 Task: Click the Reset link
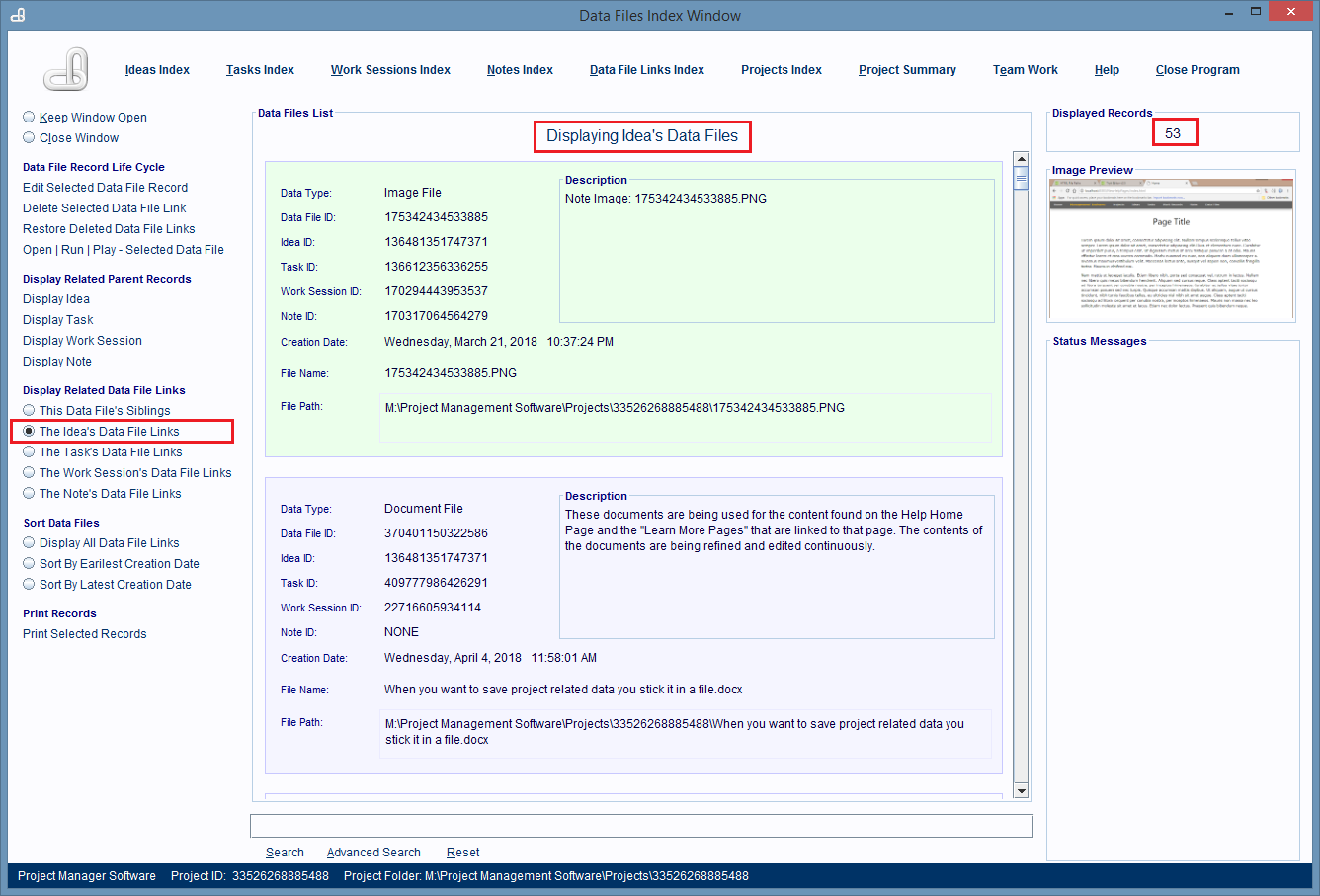[x=462, y=852]
